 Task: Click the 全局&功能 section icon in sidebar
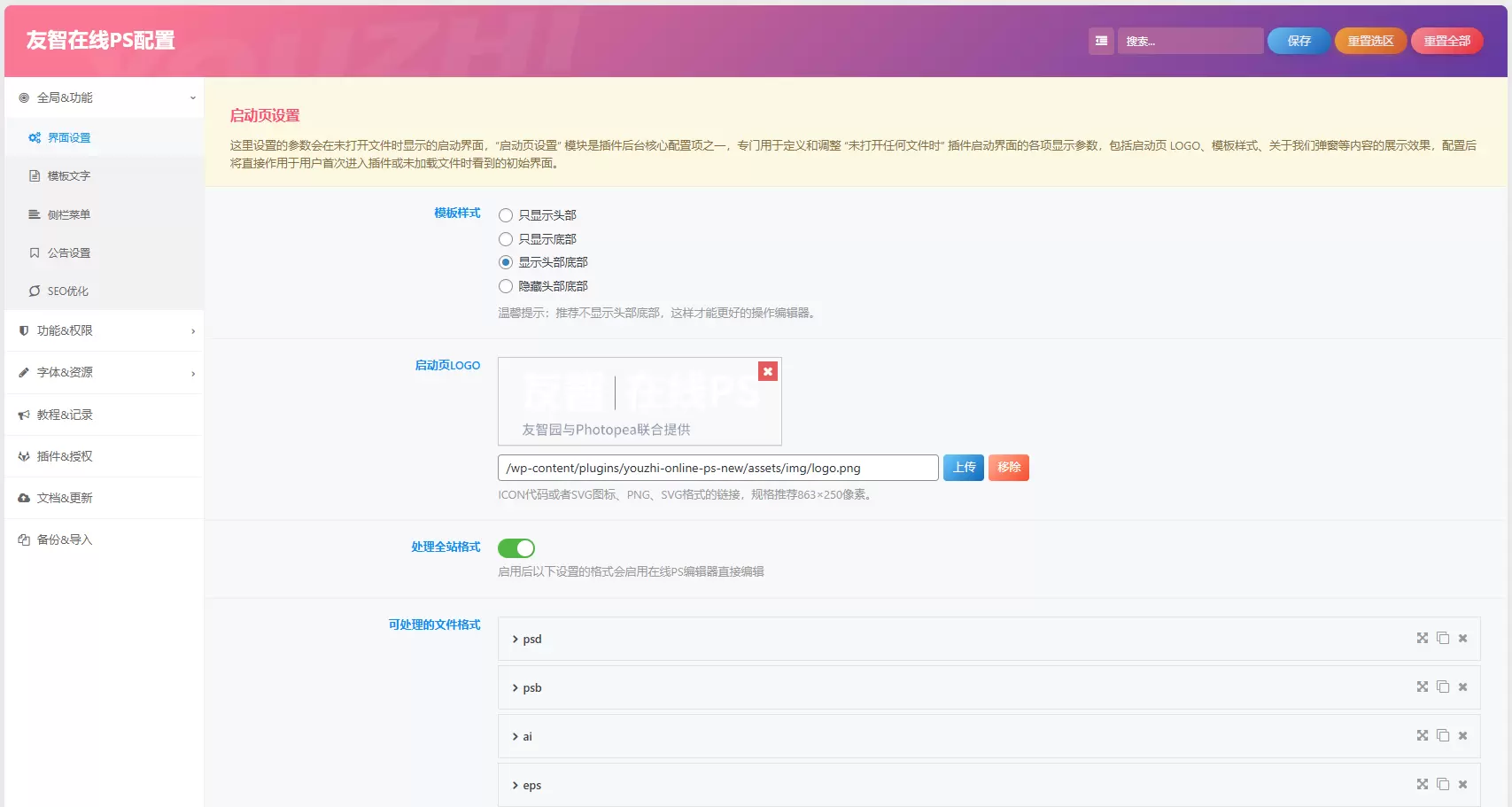point(24,97)
